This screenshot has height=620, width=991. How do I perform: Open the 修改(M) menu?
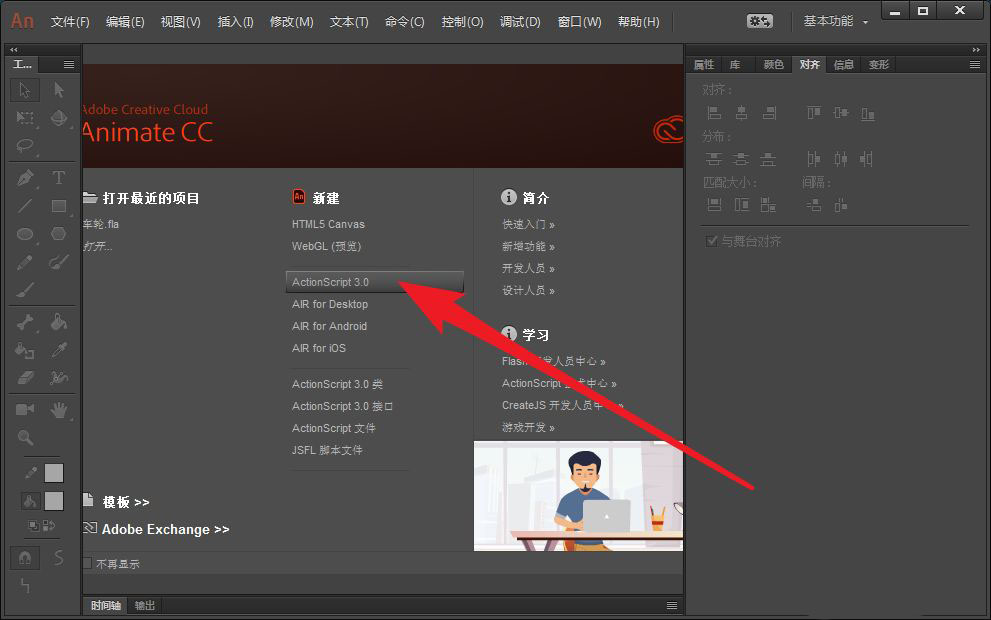(291, 21)
